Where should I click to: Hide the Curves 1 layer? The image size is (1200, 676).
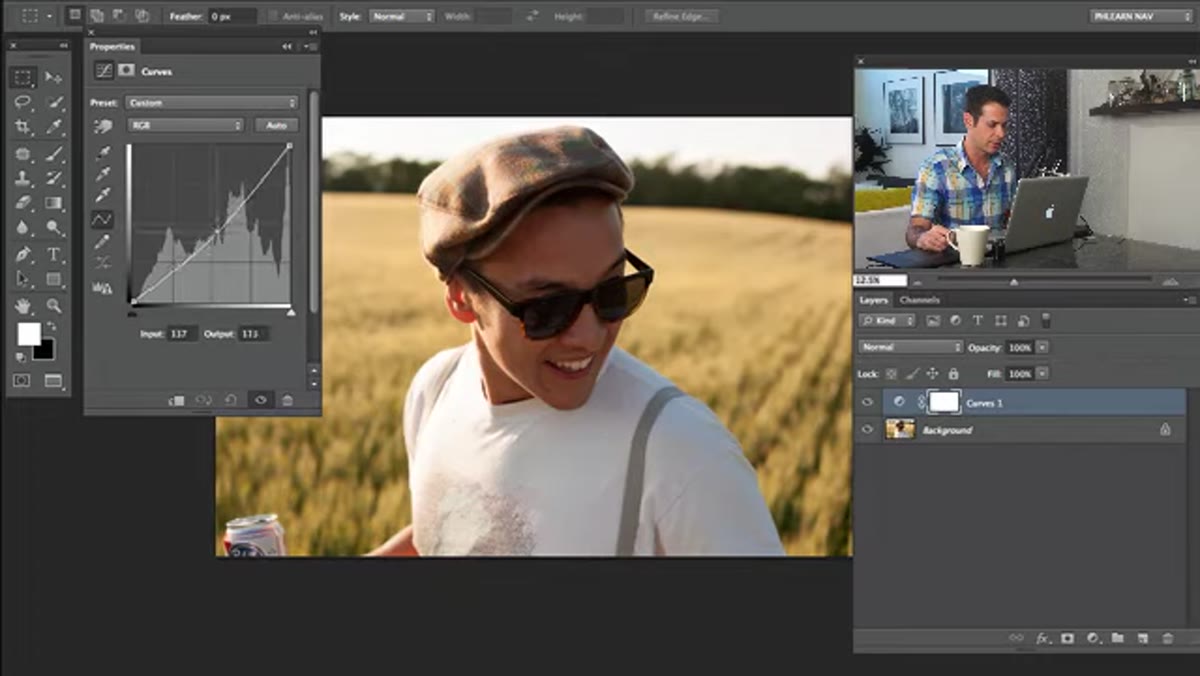click(868, 402)
